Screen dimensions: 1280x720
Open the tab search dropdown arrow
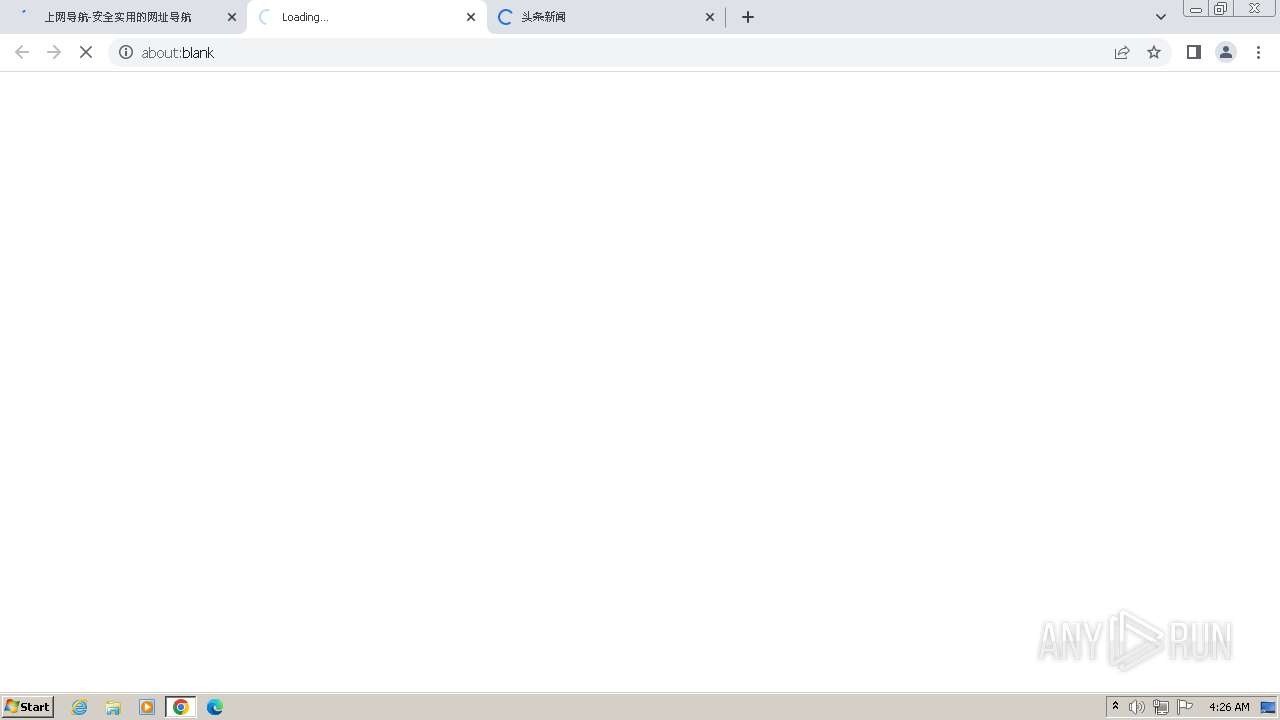pyautogui.click(x=1161, y=17)
